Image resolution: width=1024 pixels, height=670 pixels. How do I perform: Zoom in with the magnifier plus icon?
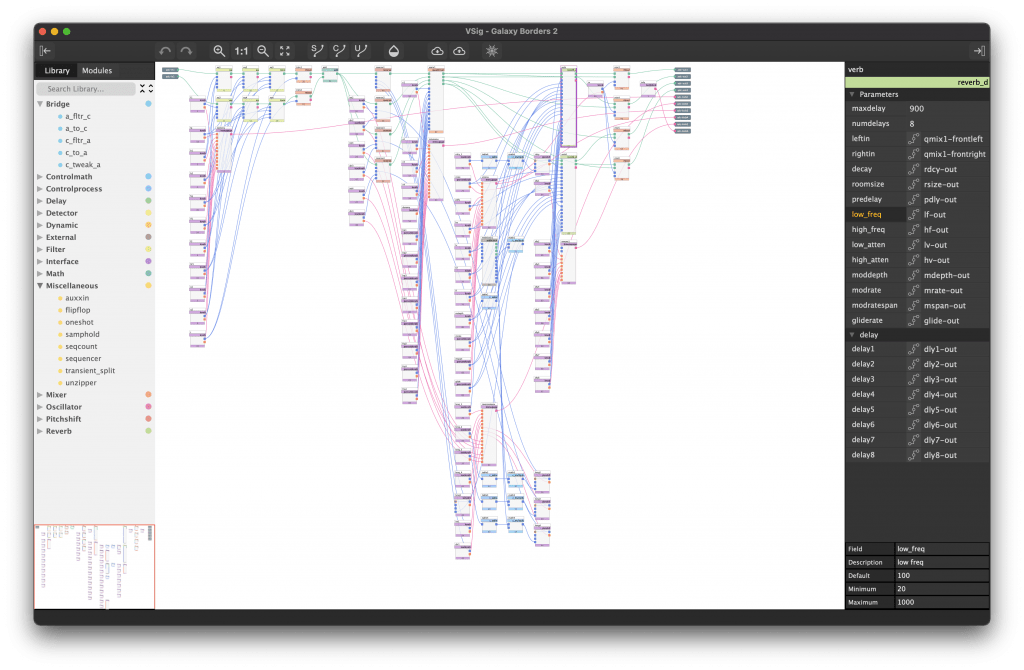219,51
